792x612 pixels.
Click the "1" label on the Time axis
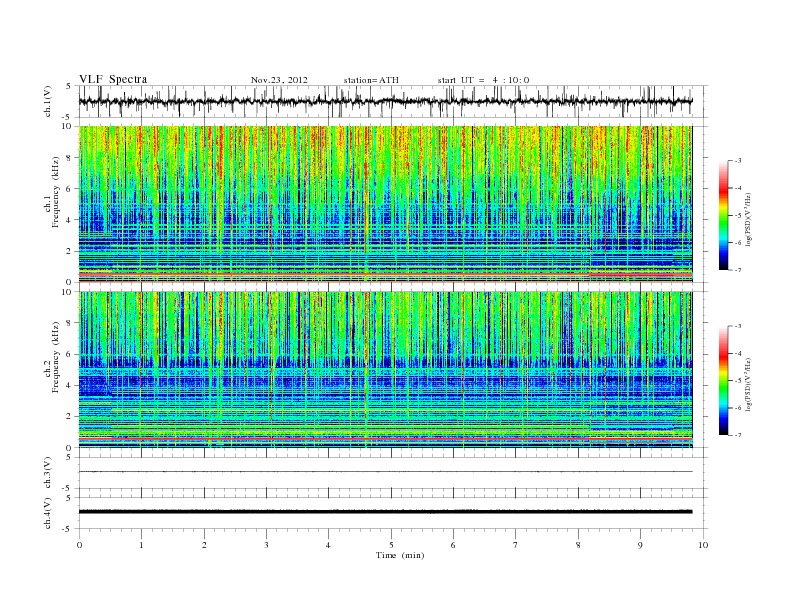click(141, 545)
